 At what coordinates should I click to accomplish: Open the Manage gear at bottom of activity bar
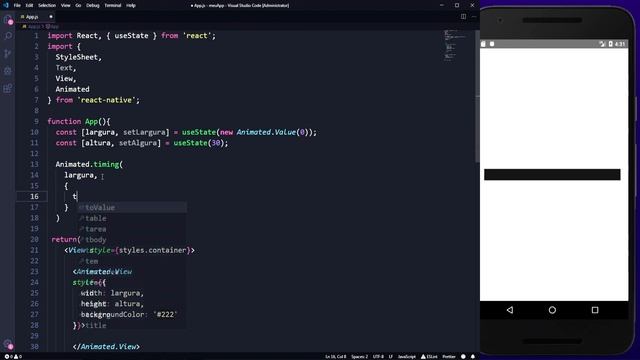pyautogui.click(x=8, y=344)
